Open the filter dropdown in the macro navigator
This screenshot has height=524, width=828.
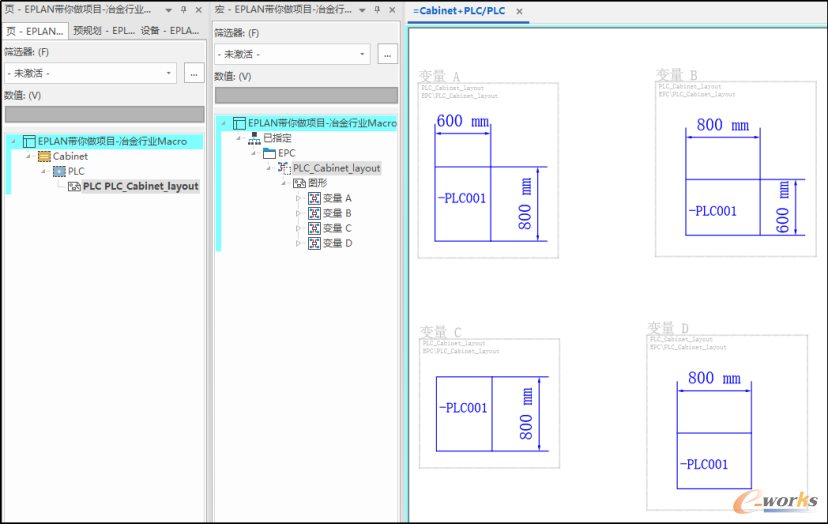[x=362, y=54]
